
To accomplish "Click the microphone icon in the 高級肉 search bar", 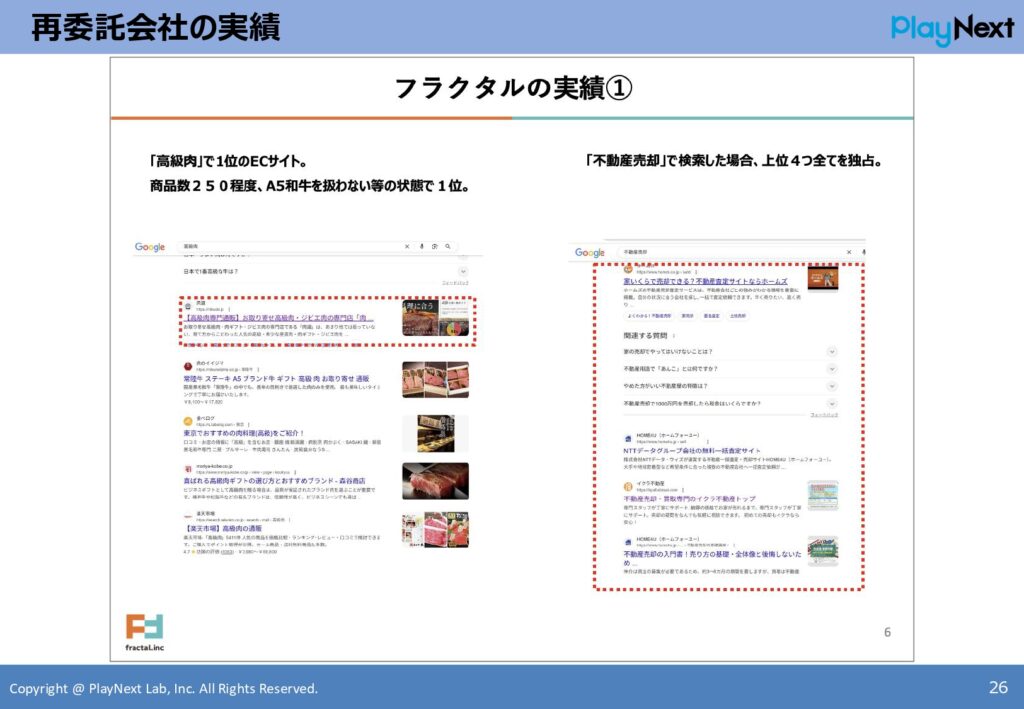I will pyautogui.click(x=421, y=247).
